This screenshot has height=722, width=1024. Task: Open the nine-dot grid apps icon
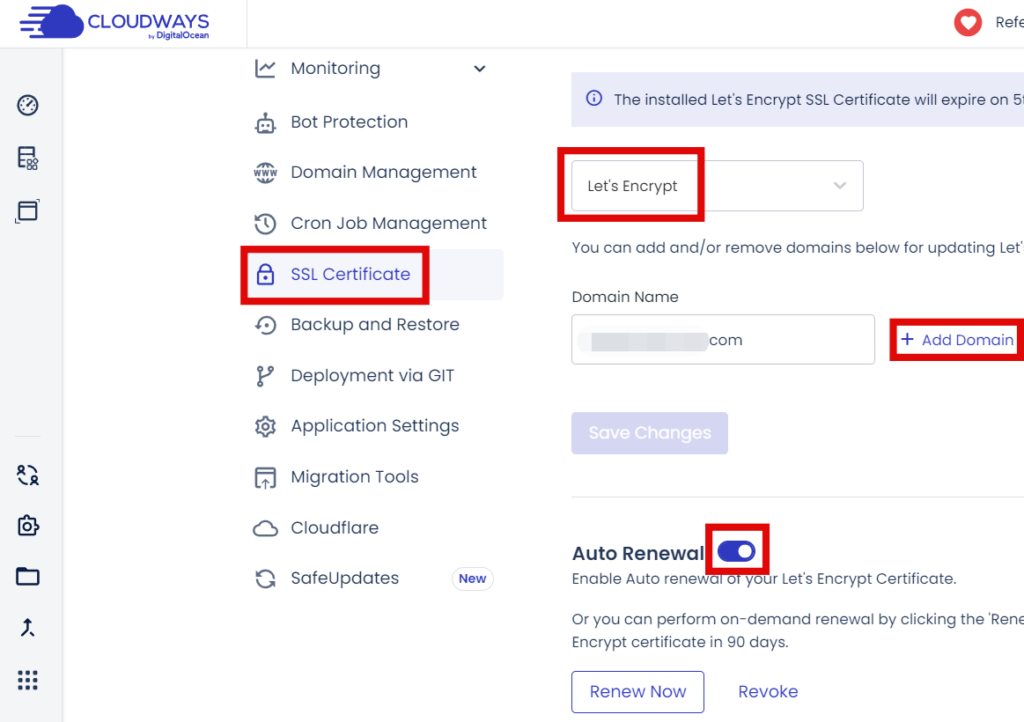pos(27,680)
